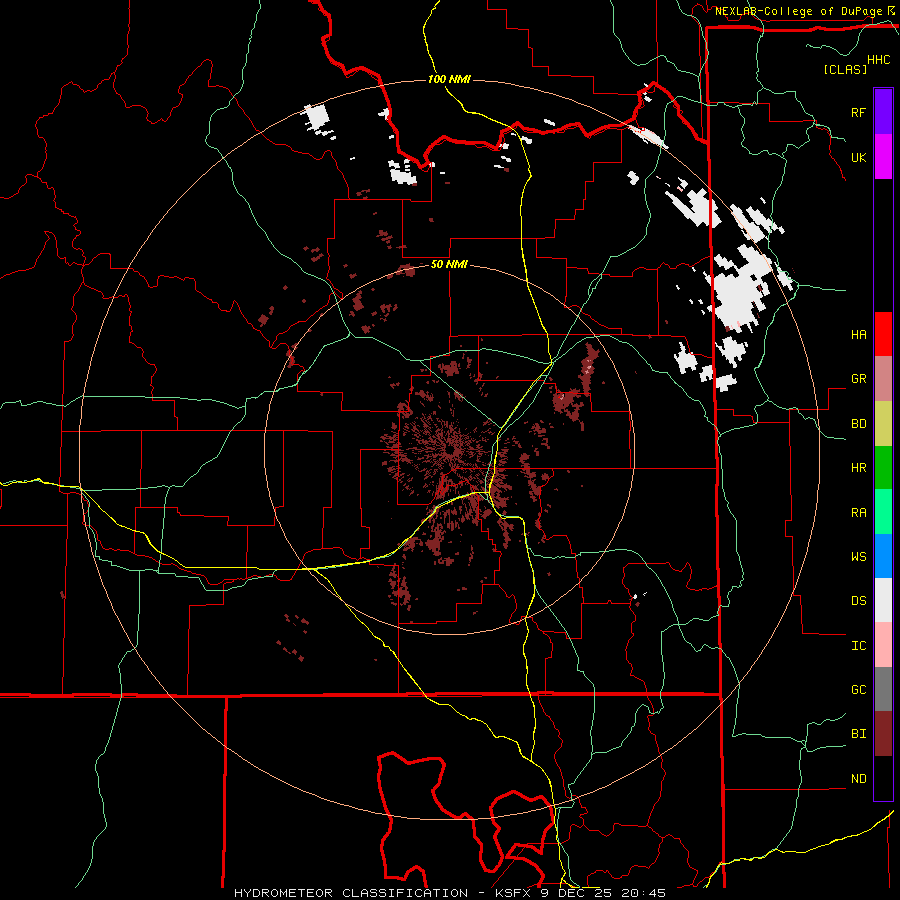Image resolution: width=900 pixels, height=900 pixels.
Task: Click the RA legend label
Action: 858,513
